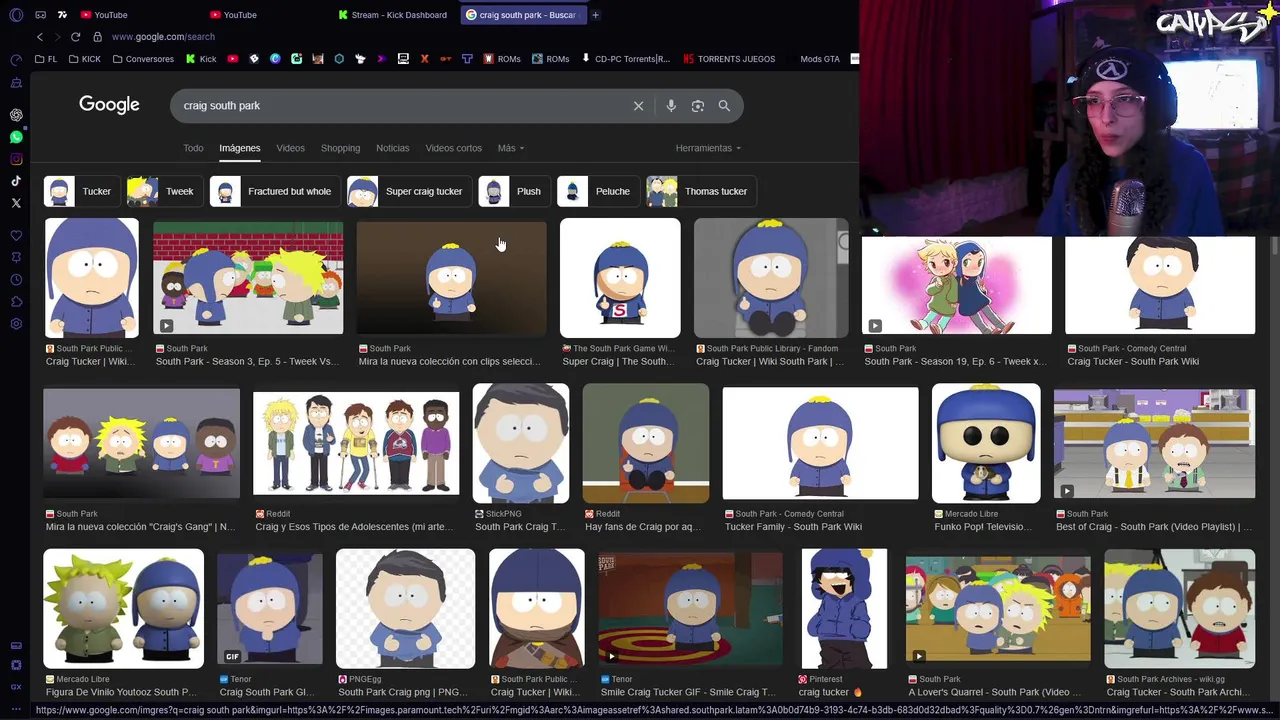1280x720 pixels.
Task: Open the KICK bookmarks folder
Action: 85,59
